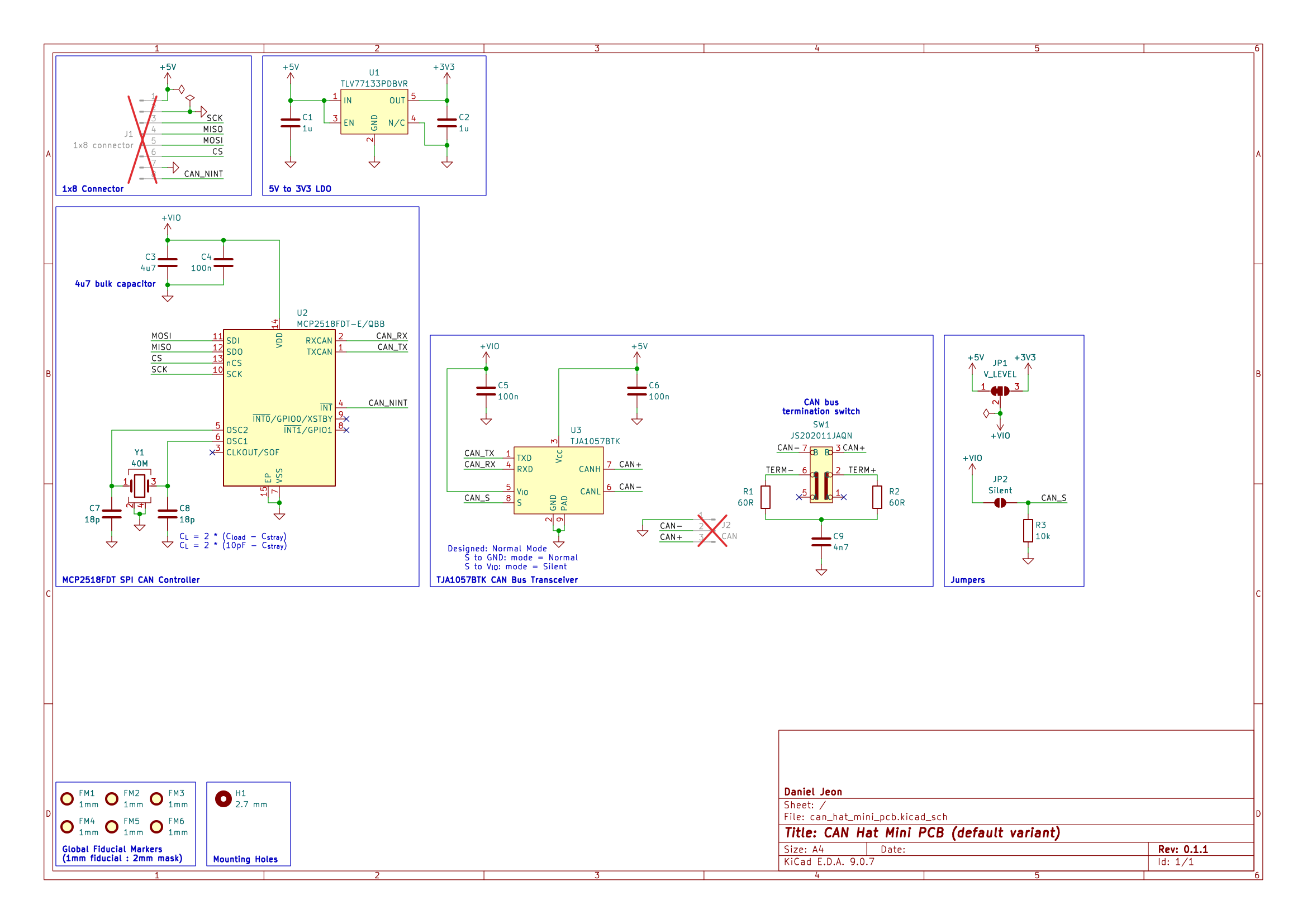Select capacitor C5 100n symbol

486,391
